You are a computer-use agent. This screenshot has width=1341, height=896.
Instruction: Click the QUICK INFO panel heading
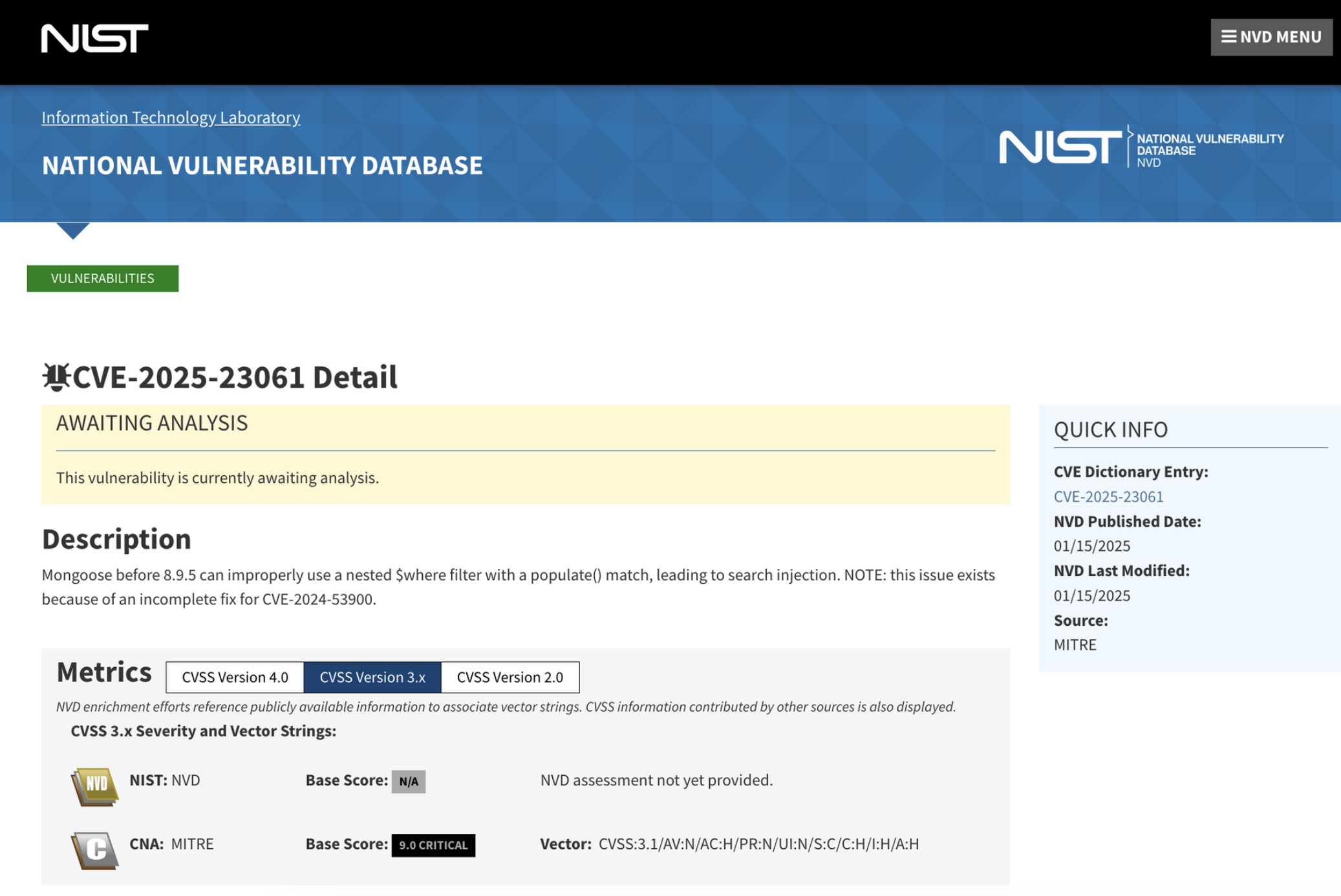coord(1111,429)
